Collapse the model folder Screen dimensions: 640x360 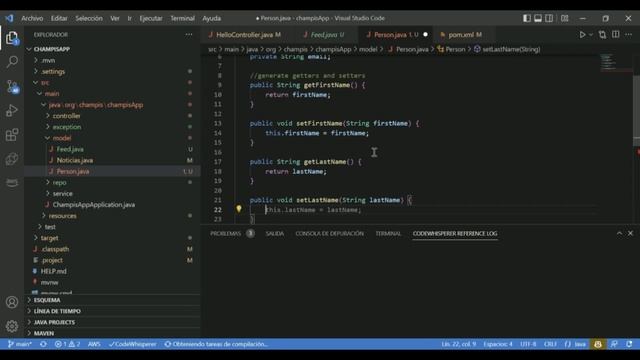[112, 138]
